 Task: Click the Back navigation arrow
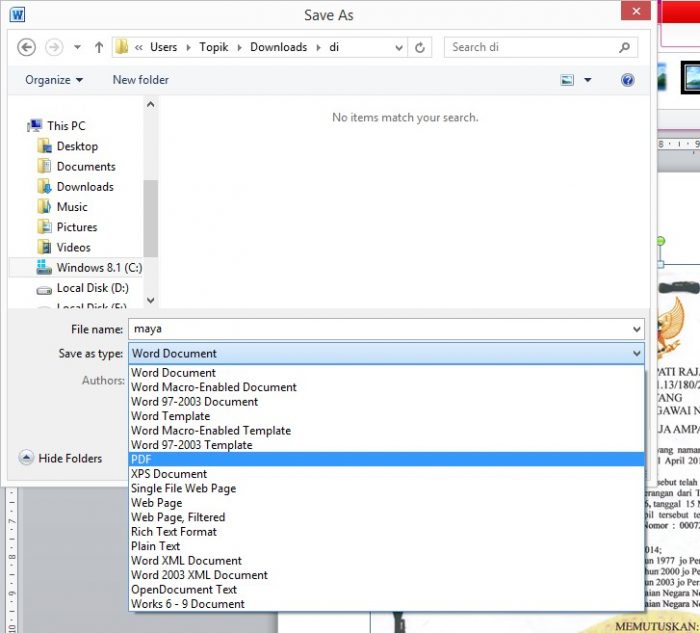(26, 47)
